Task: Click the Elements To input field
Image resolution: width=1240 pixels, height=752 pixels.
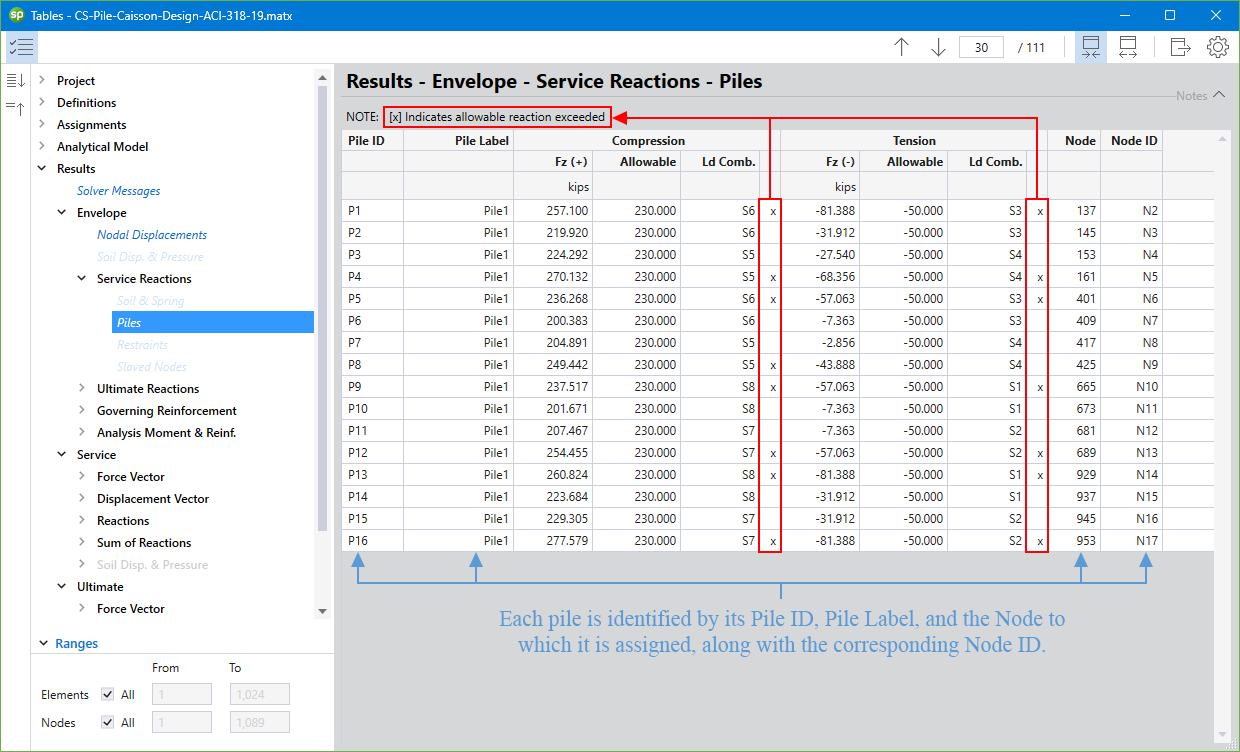Action: point(260,695)
